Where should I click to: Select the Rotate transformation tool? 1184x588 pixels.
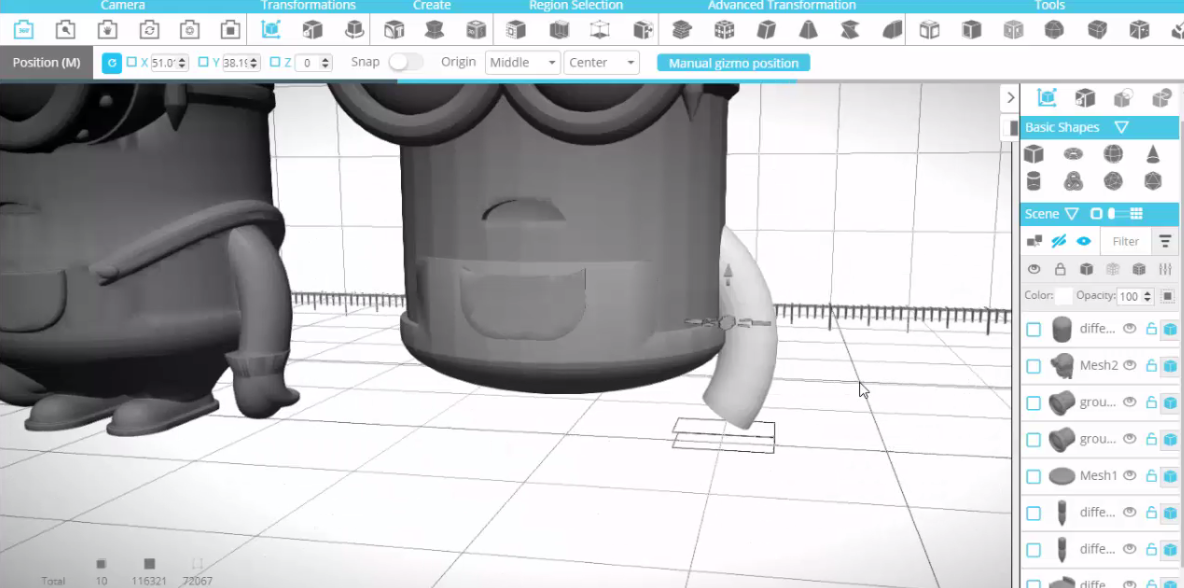354,30
